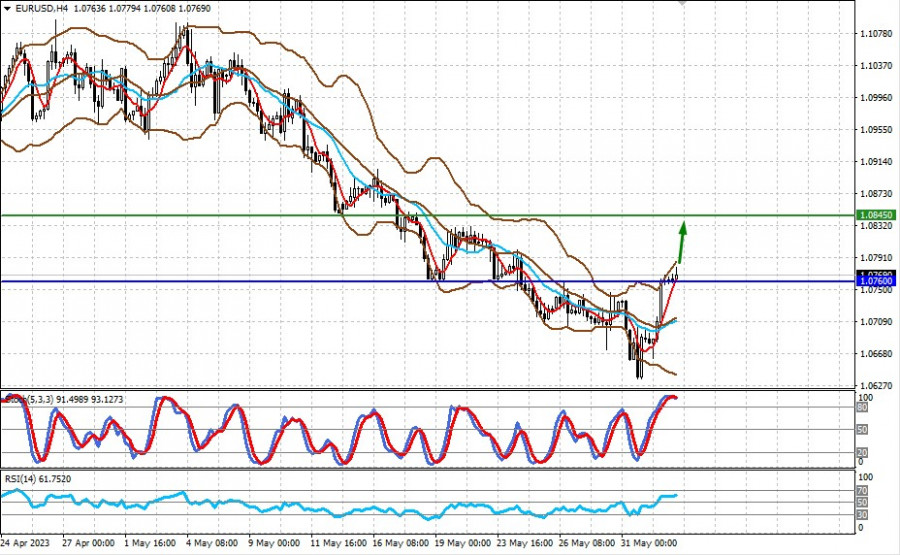900x555 pixels.
Task: Click the 1.06270 price scale label
Action: 876,386
